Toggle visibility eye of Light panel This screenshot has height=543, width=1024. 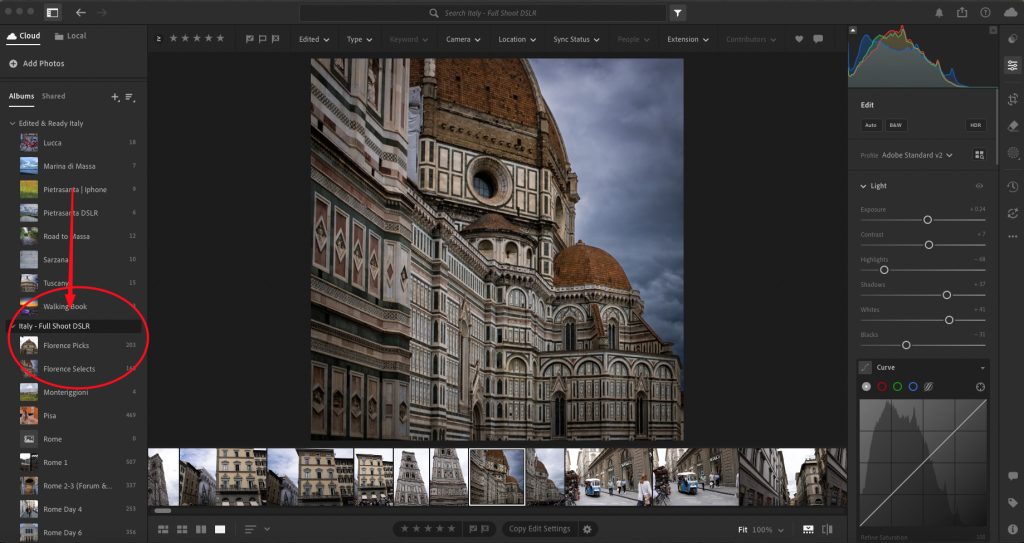[979, 186]
